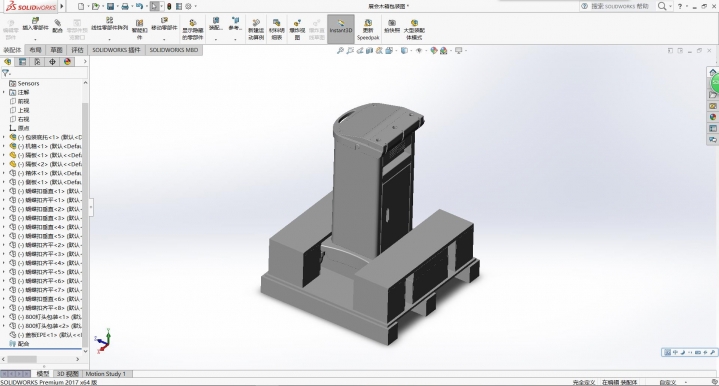Expand the 机箱<1> component in the tree
Viewport: 719px width, 386px height.
[x=4, y=146]
